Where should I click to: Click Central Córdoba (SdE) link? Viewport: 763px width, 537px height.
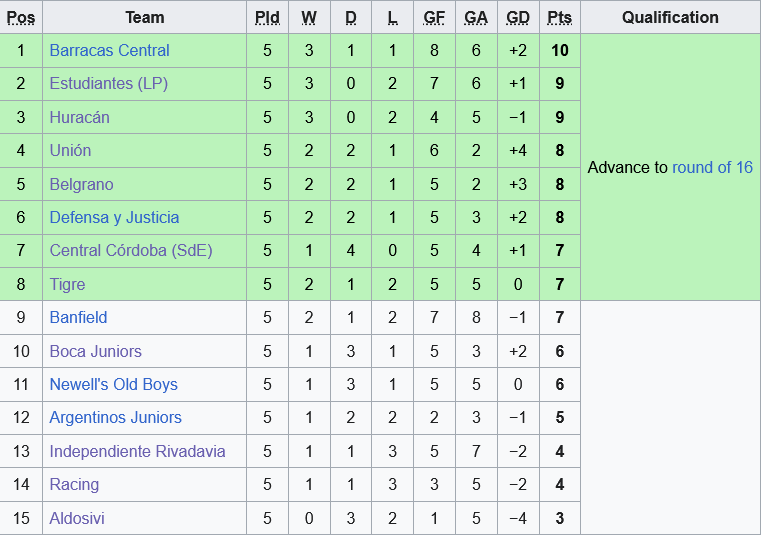[x=131, y=251]
